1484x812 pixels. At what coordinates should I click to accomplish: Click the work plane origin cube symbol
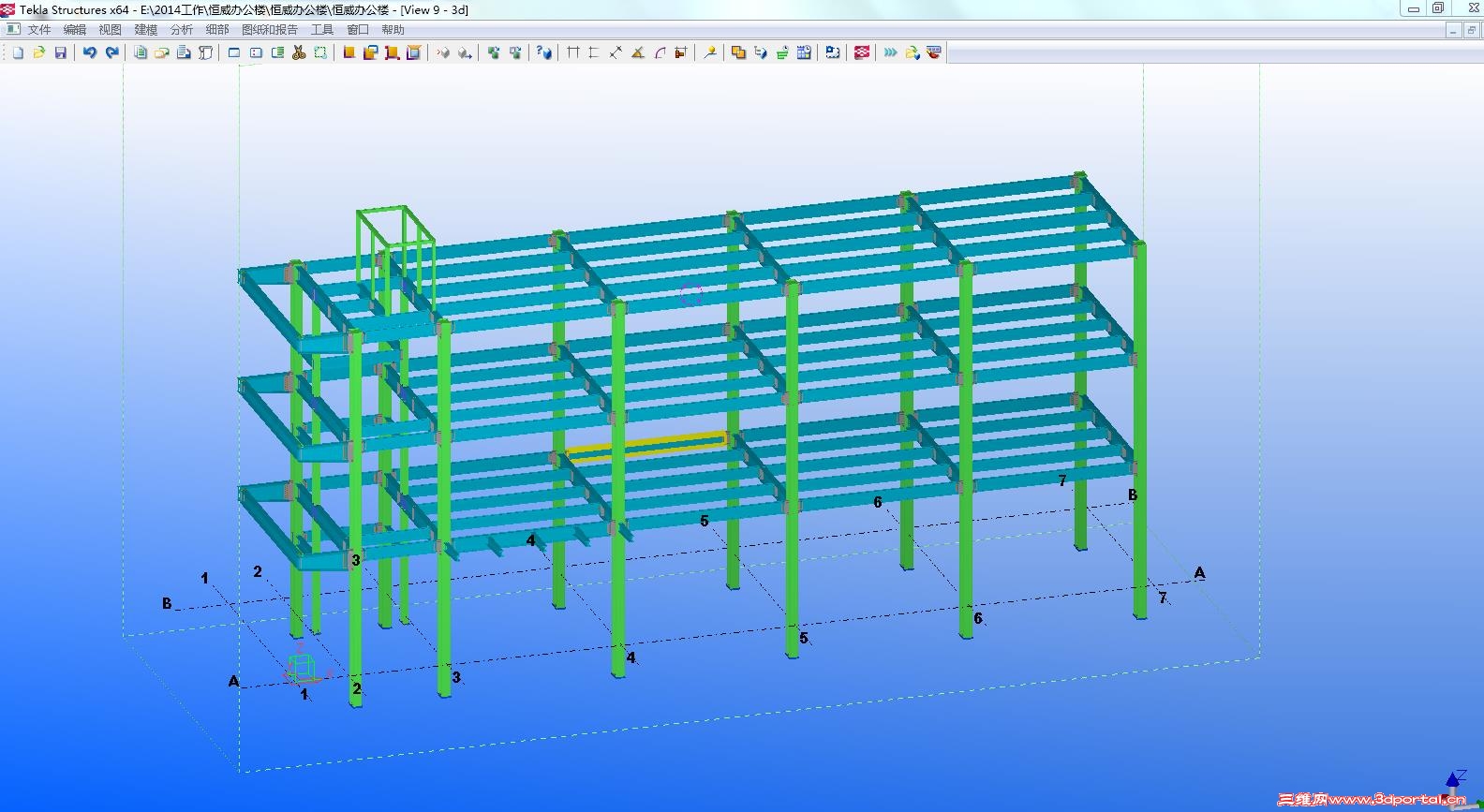[x=301, y=667]
